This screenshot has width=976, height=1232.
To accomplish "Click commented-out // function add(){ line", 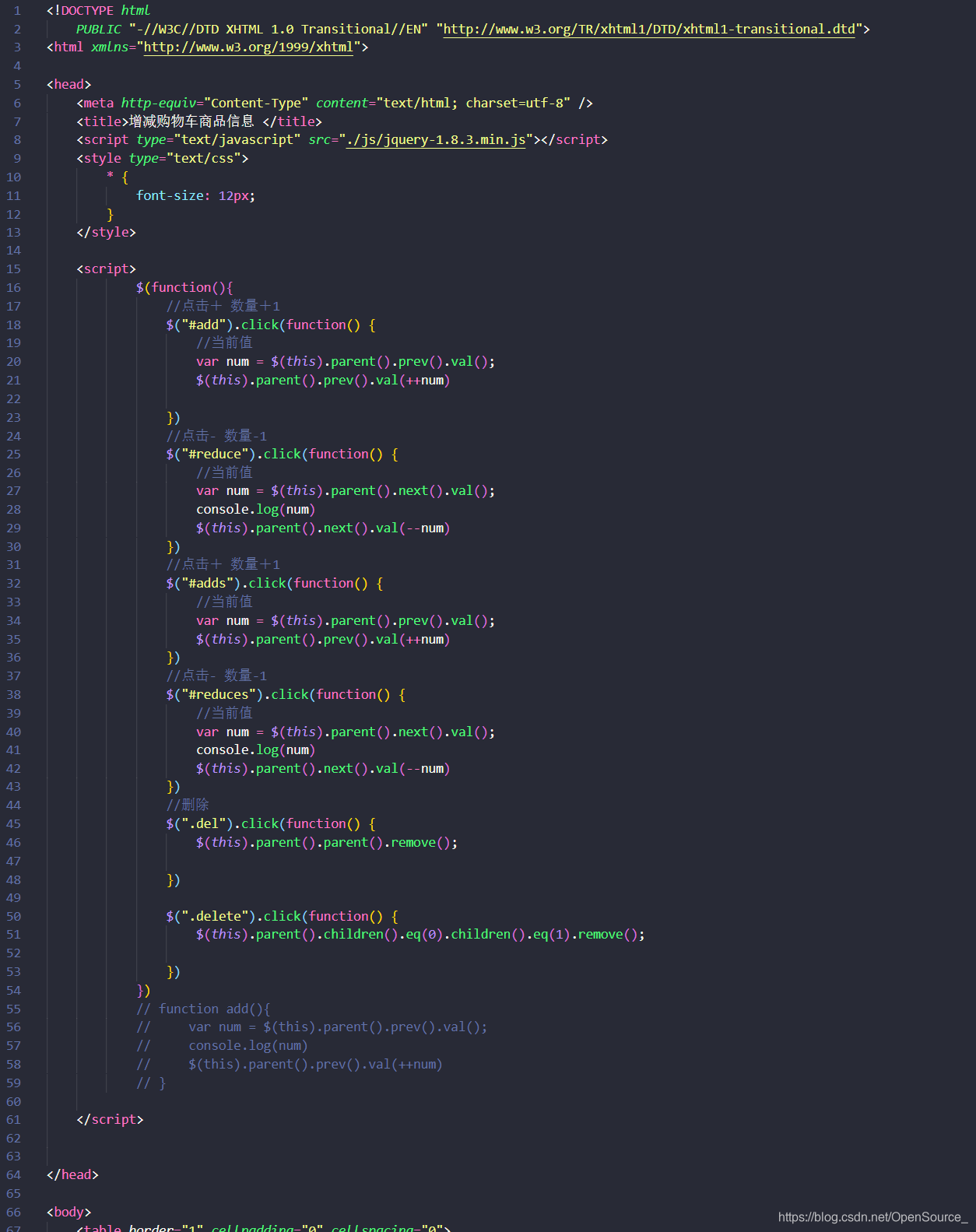I will [204, 1009].
